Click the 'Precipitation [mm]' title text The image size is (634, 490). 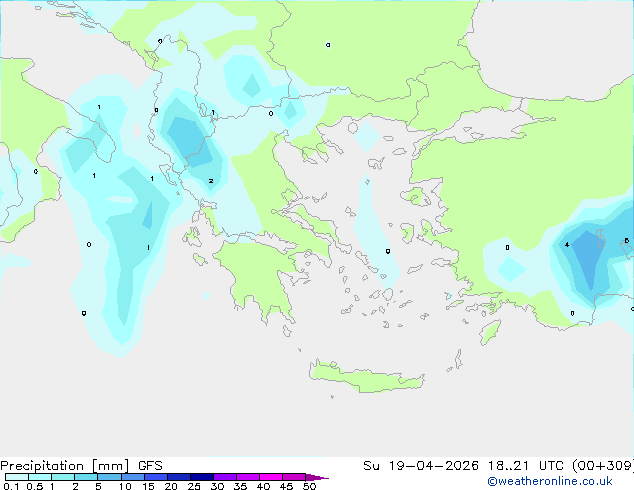tap(64, 466)
